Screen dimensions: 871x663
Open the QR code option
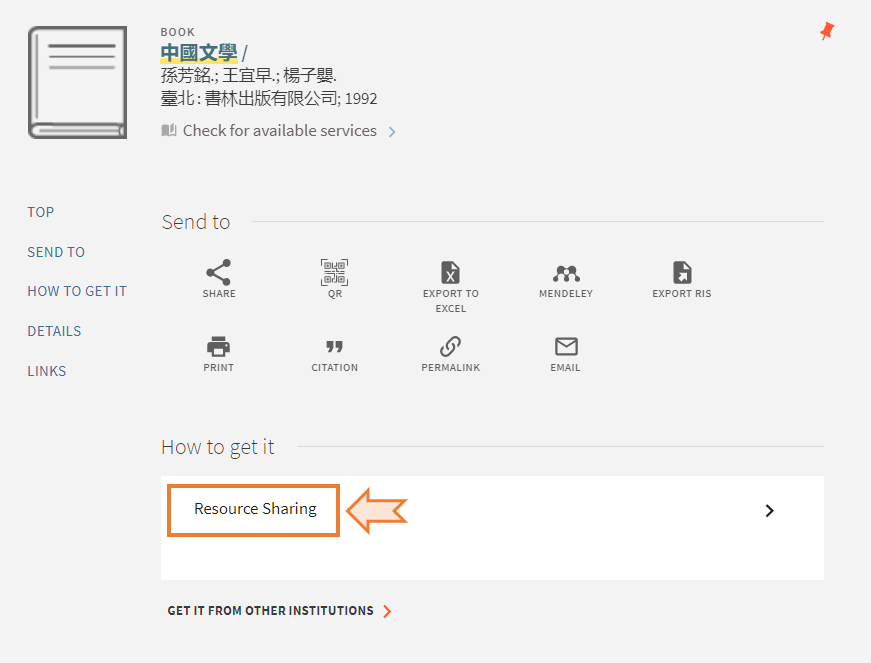(334, 272)
